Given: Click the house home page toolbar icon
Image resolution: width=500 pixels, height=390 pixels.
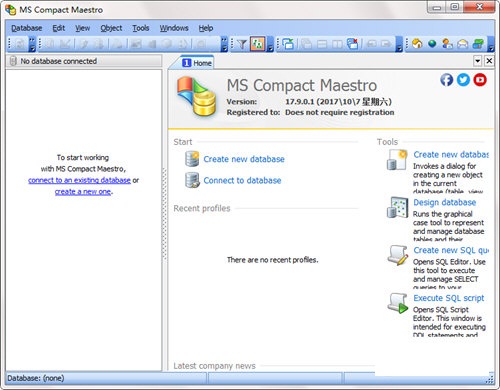Looking at the screenshot, I should (417, 44).
